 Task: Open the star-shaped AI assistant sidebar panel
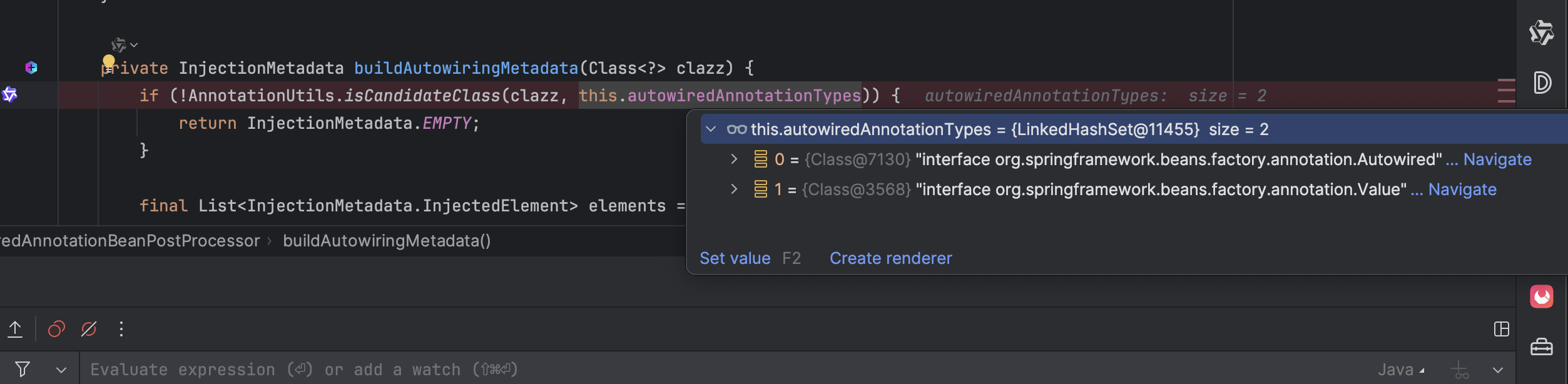[1541, 33]
